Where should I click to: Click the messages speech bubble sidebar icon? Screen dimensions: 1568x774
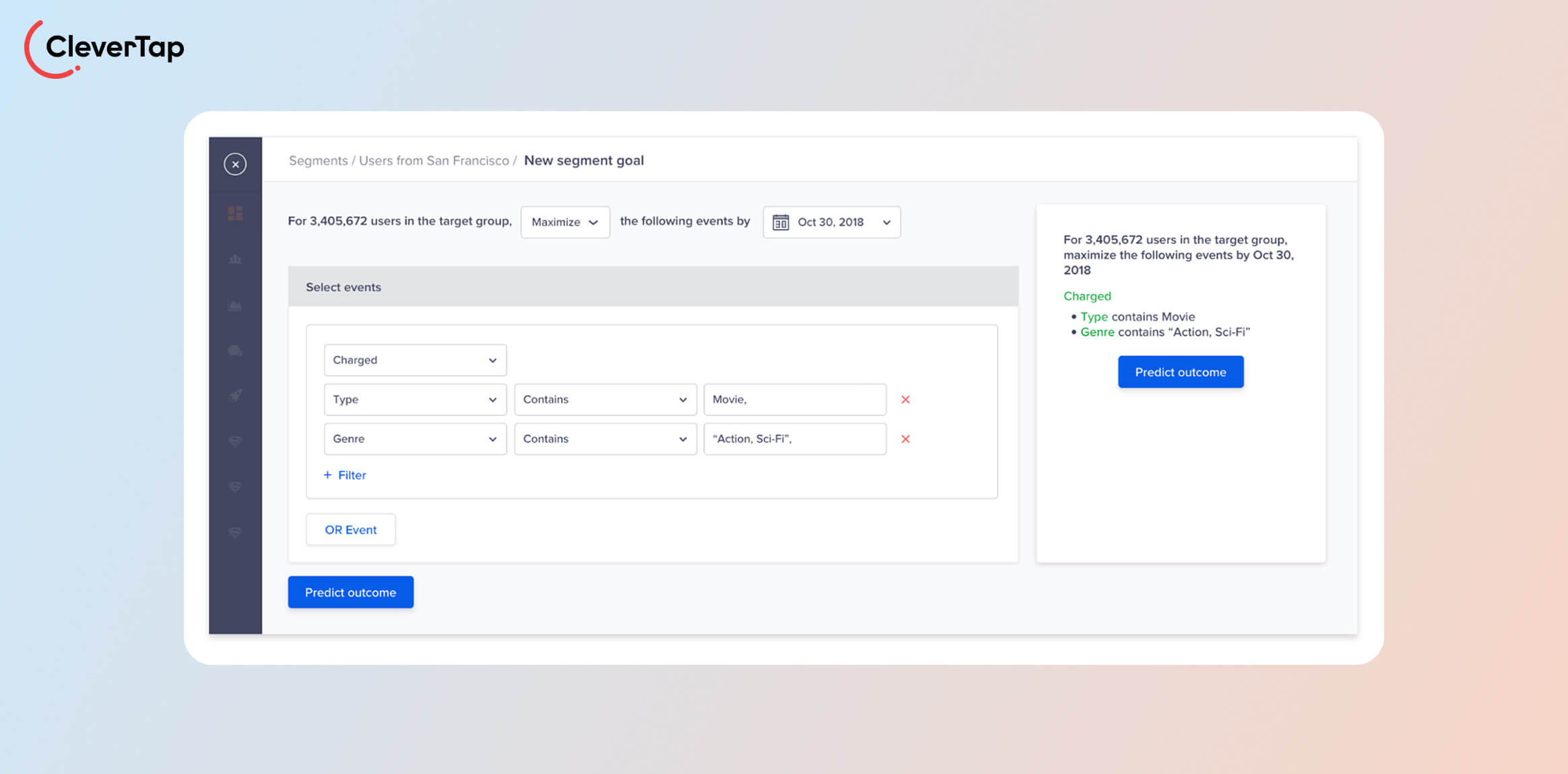(x=235, y=350)
